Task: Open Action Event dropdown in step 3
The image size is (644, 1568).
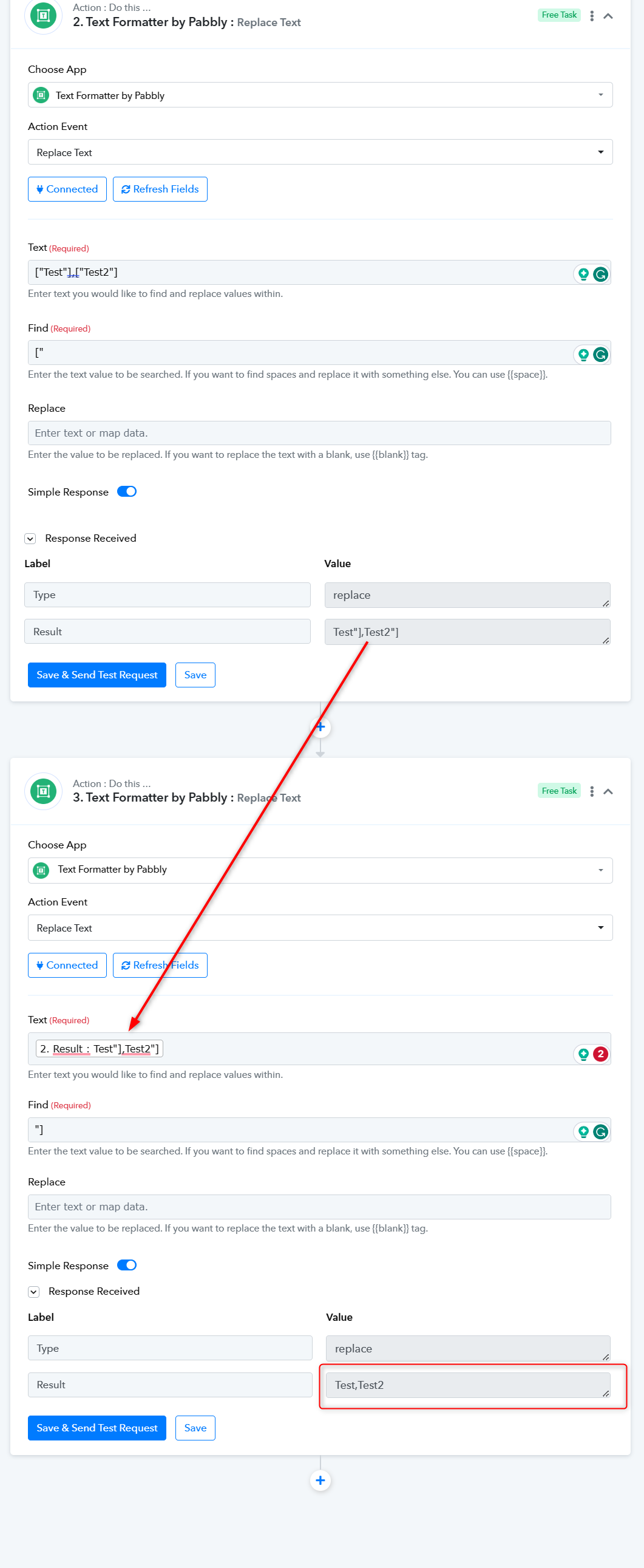Action: (320, 928)
